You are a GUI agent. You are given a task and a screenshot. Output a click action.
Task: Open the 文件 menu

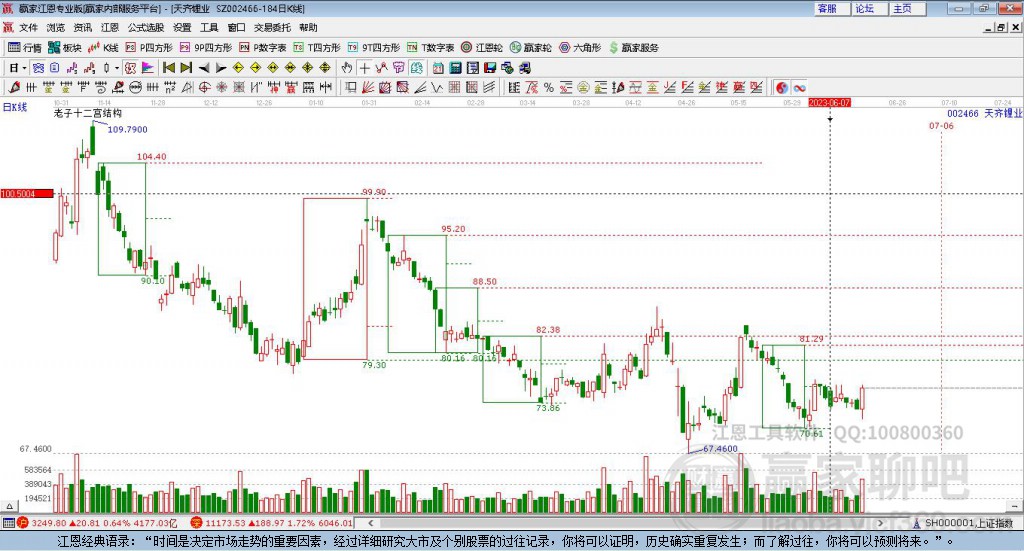(28, 27)
